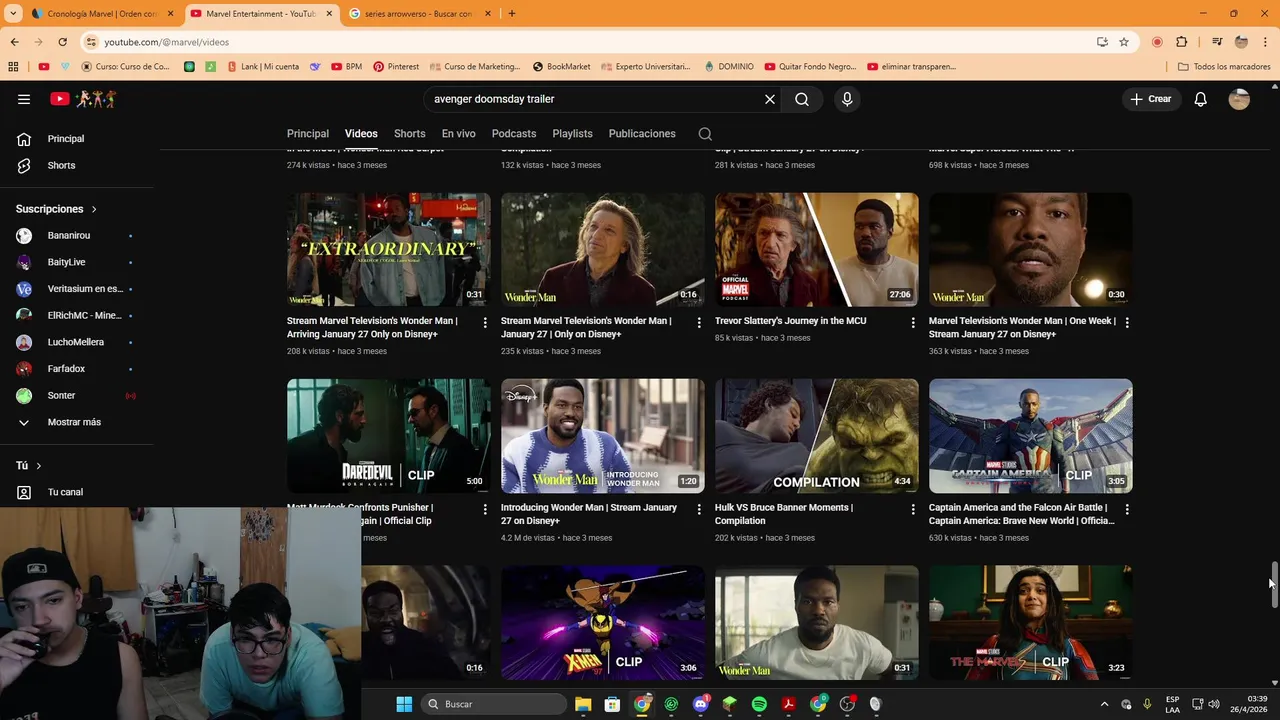Switch to the Publicaciones tab
The width and height of the screenshot is (1280, 720).
click(642, 134)
